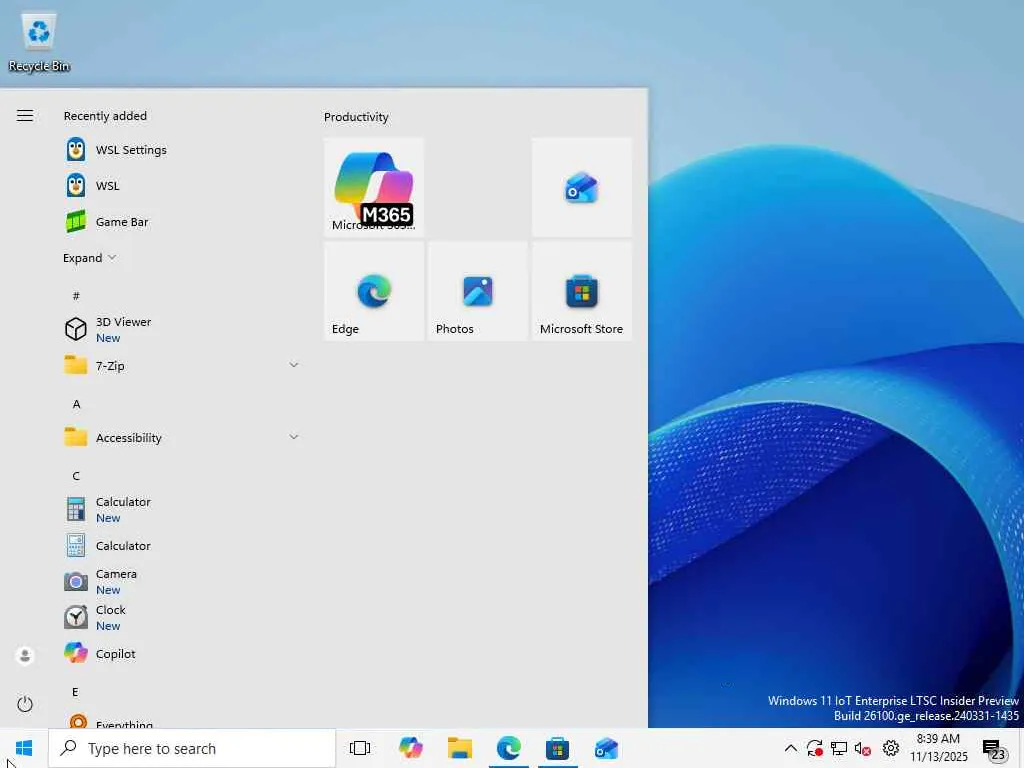
Task: Open the clock and date flyout
Action: point(938,748)
